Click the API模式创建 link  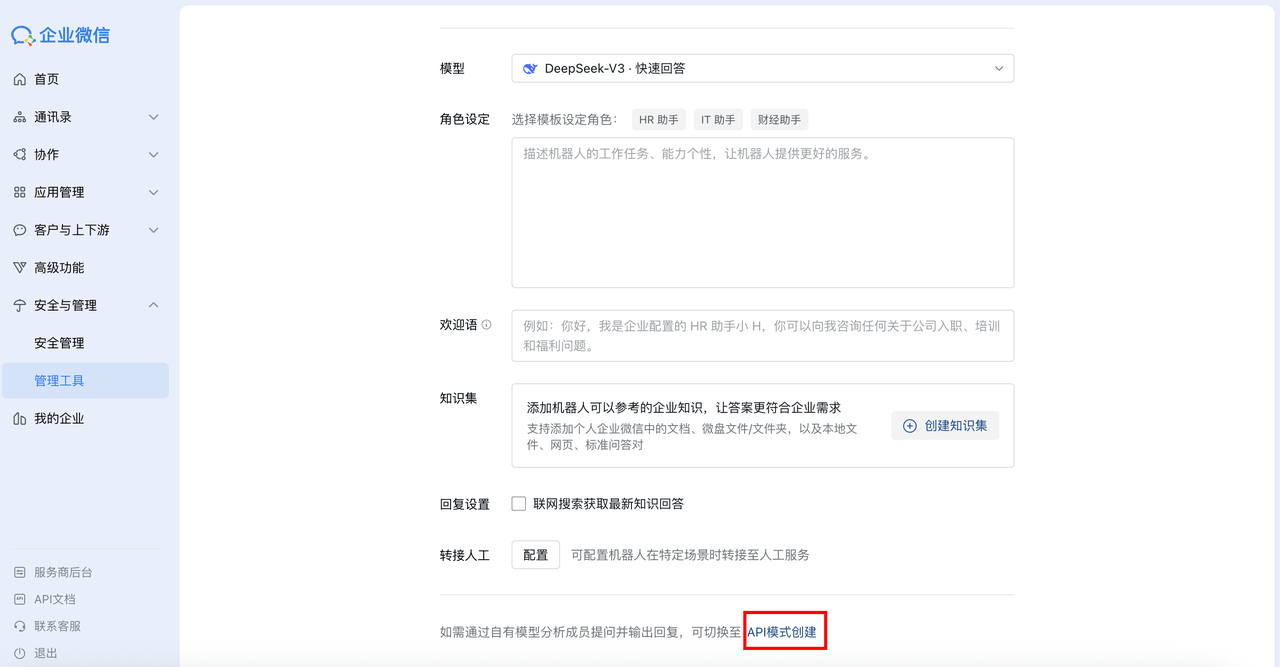pos(785,630)
